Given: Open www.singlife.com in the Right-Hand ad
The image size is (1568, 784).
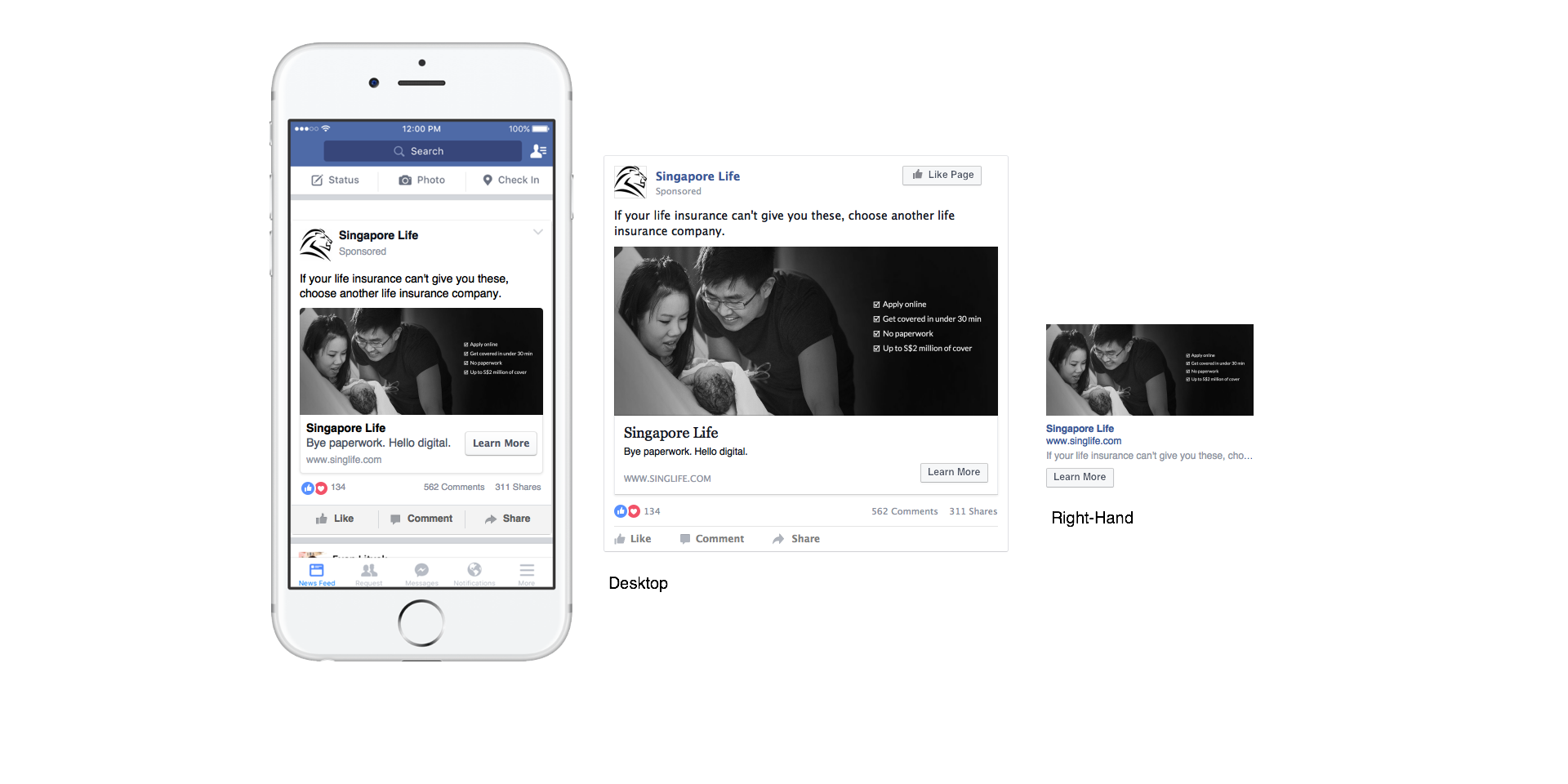Looking at the screenshot, I should coord(1084,441).
